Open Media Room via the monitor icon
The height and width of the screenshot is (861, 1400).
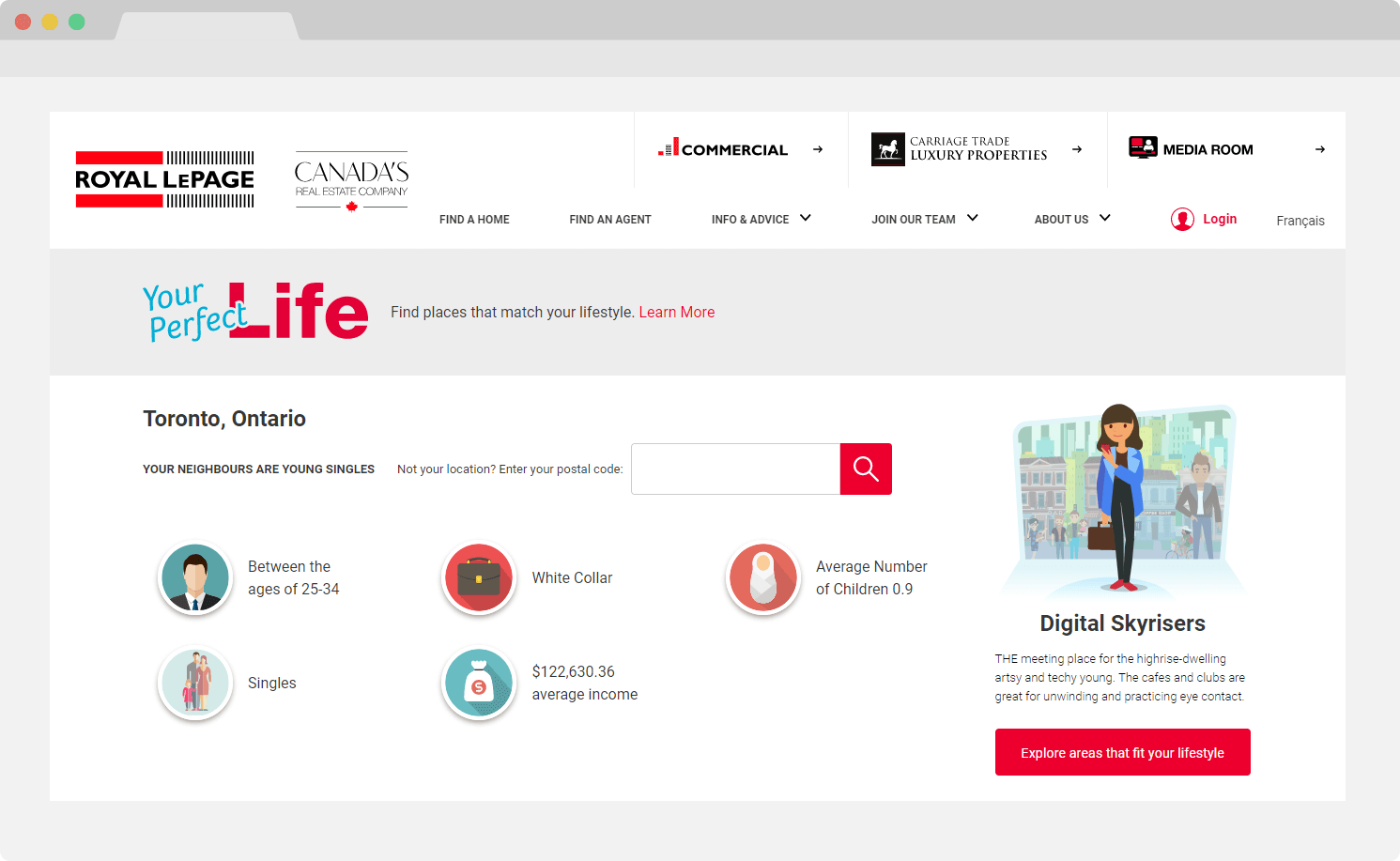pos(1144,147)
